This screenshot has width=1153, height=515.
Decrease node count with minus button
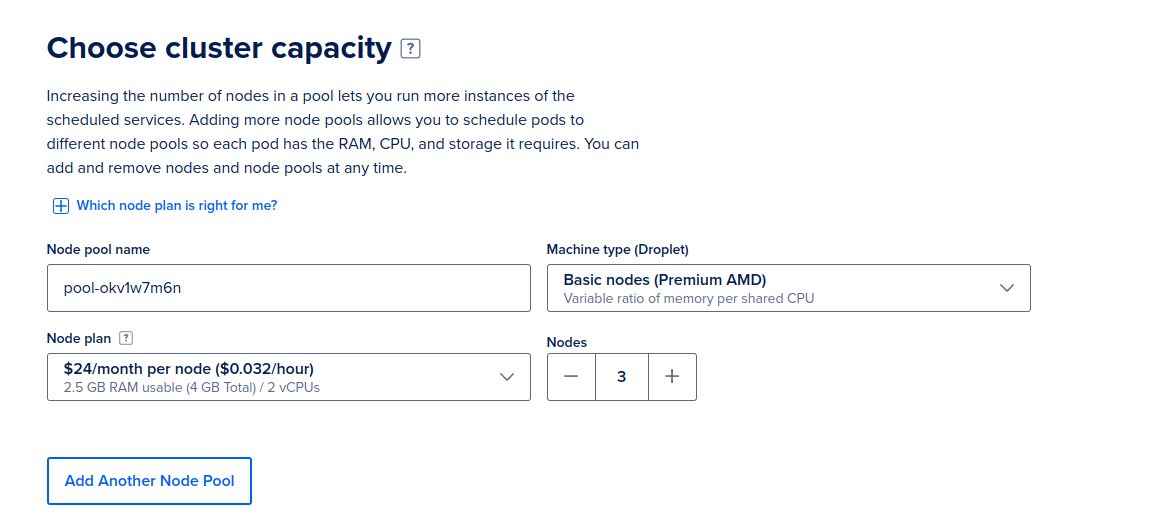tap(571, 377)
